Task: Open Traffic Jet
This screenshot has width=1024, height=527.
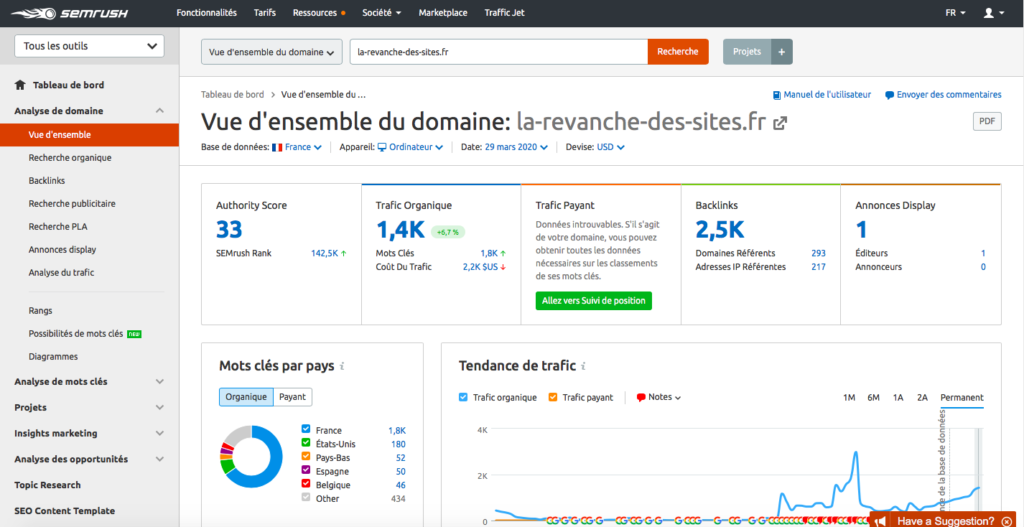Action: (x=504, y=12)
